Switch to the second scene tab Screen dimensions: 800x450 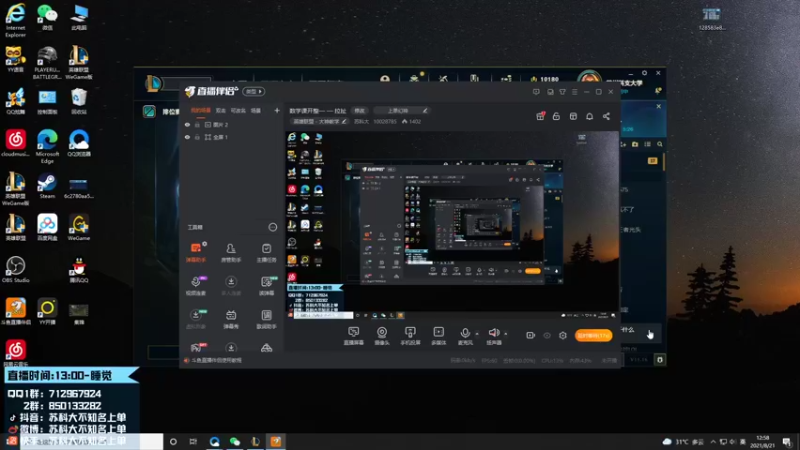[220, 110]
